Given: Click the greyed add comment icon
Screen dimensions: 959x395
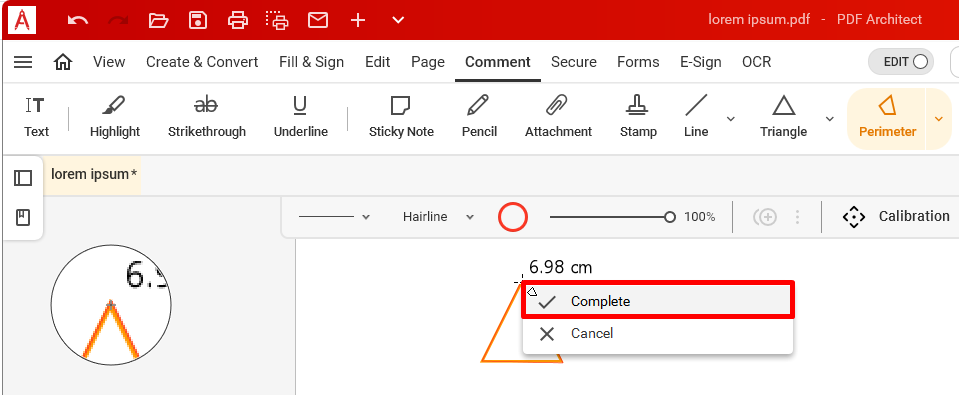Looking at the screenshot, I should [765, 216].
